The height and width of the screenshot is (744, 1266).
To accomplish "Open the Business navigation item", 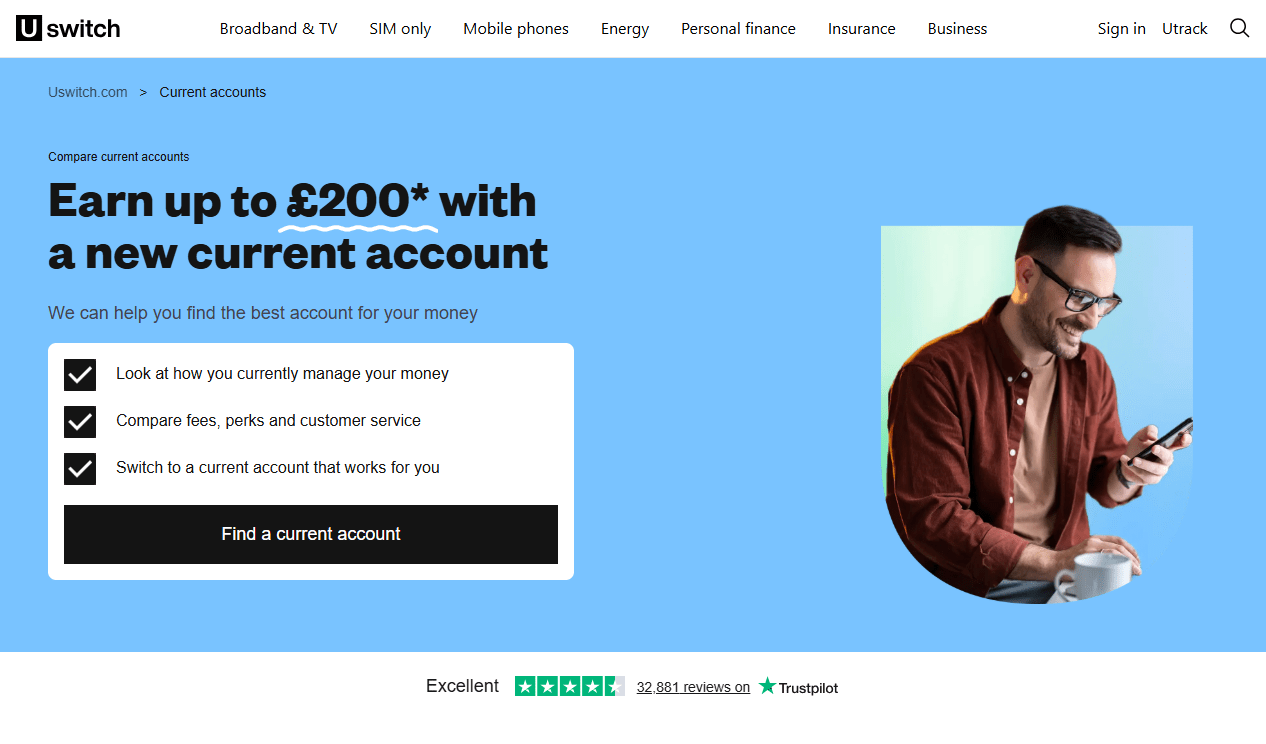I will (957, 29).
